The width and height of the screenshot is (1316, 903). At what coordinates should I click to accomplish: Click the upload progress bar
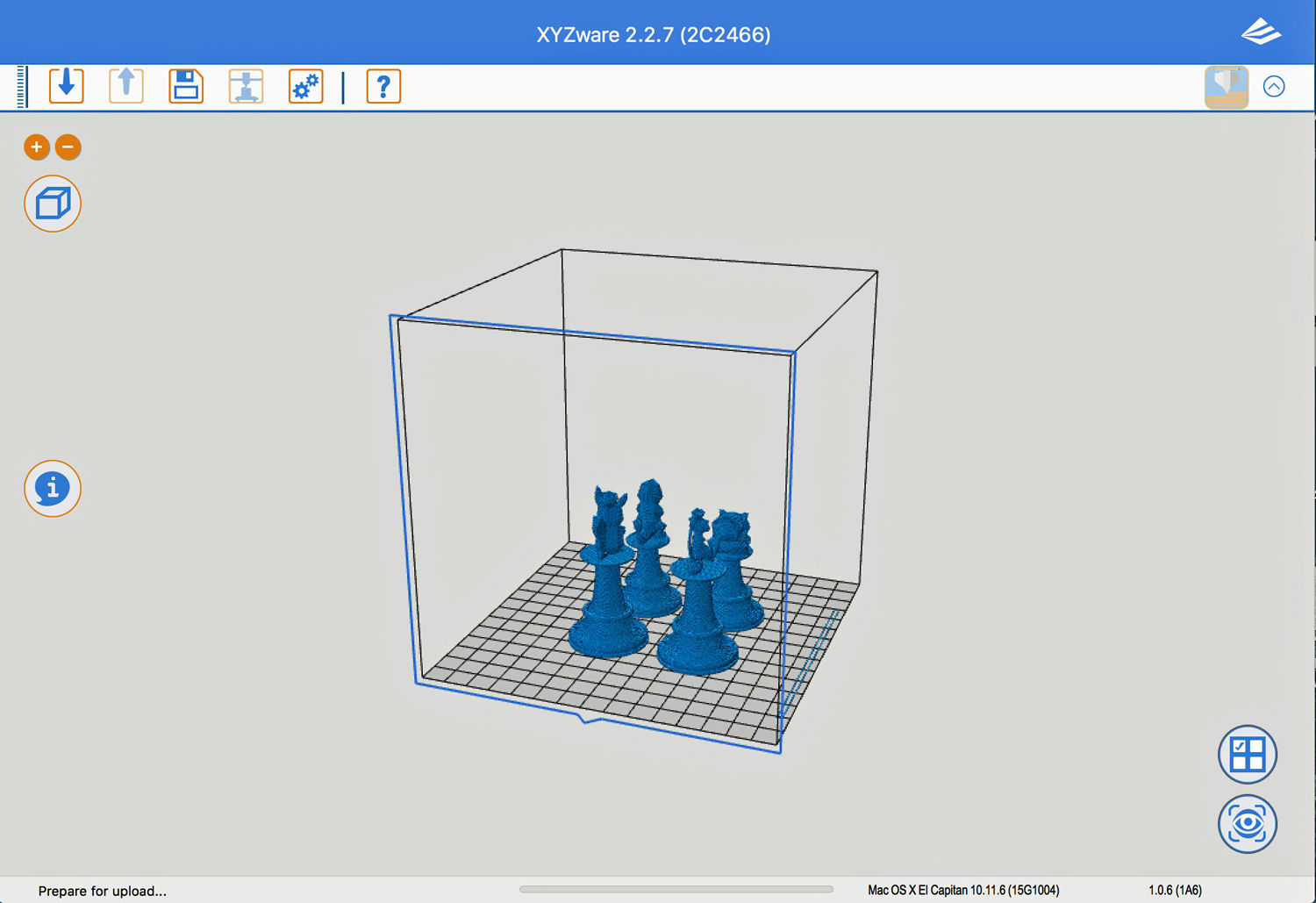coord(676,889)
